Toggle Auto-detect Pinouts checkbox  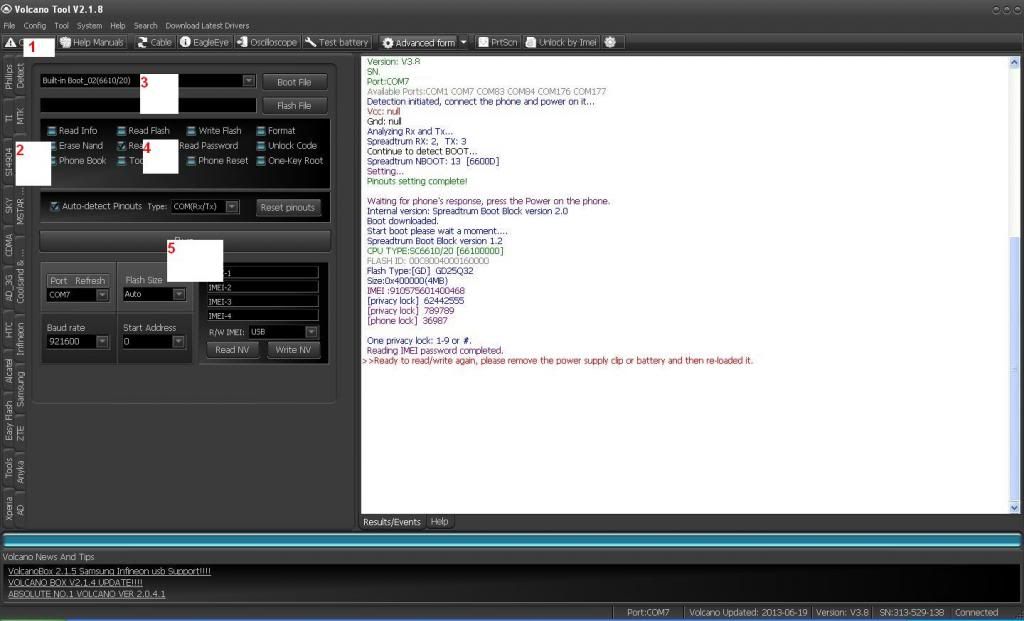point(55,207)
